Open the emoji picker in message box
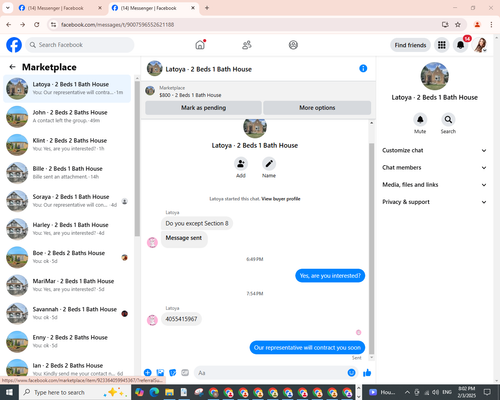 351,373
